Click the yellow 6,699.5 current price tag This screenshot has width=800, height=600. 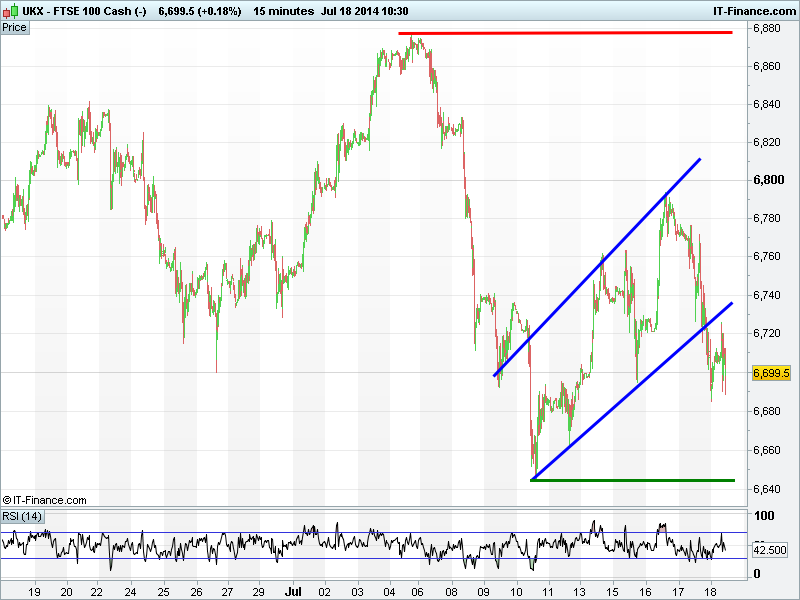(x=771, y=372)
